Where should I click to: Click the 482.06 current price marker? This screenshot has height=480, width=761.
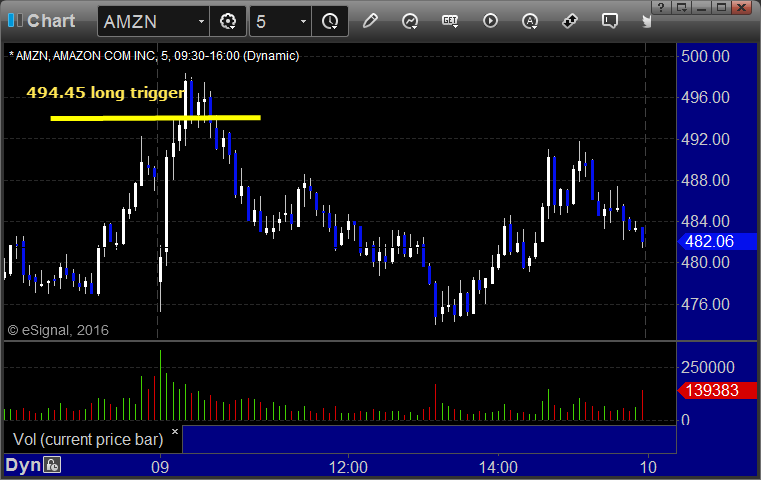point(717,241)
